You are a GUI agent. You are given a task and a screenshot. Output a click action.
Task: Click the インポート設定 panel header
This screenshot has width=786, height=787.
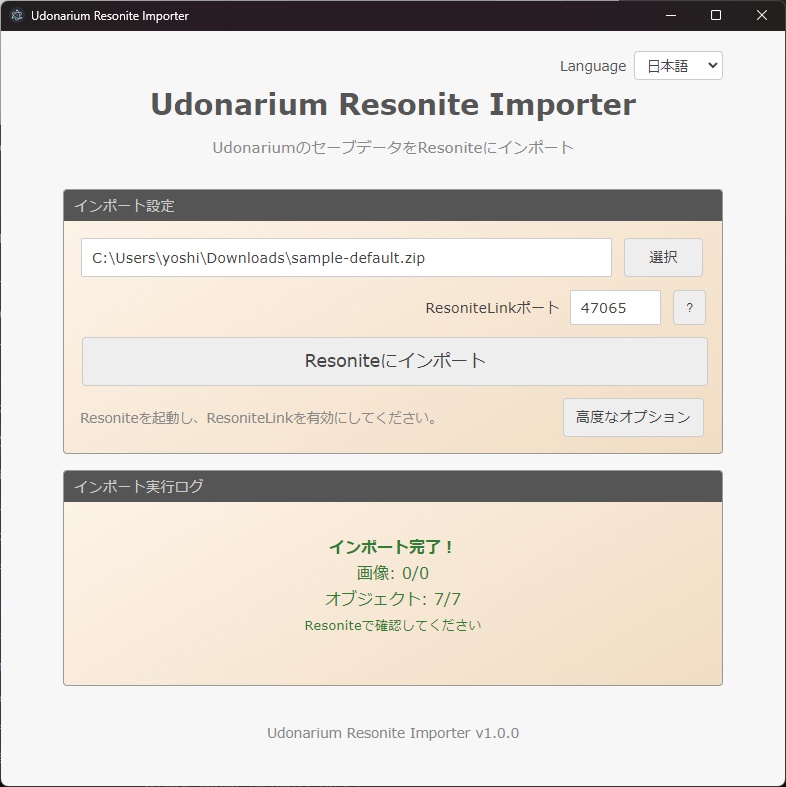tap(393, 206)
